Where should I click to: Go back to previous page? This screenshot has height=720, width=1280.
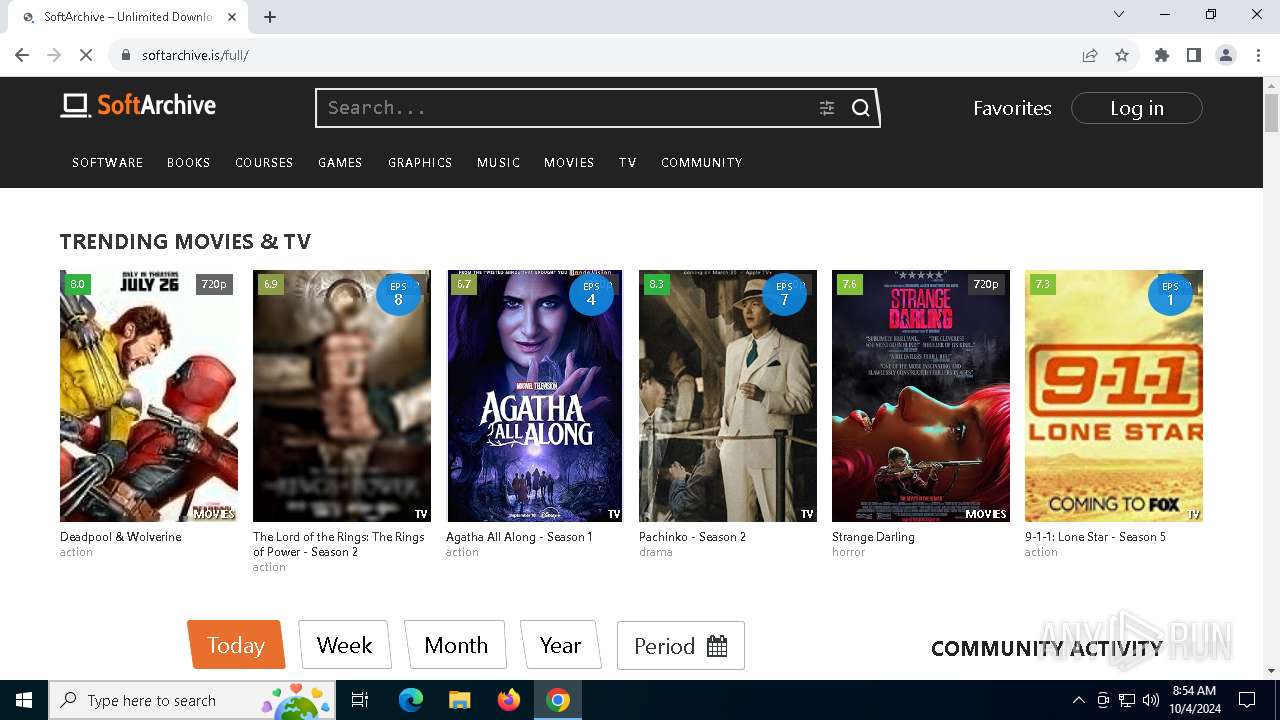coord(22,55)
